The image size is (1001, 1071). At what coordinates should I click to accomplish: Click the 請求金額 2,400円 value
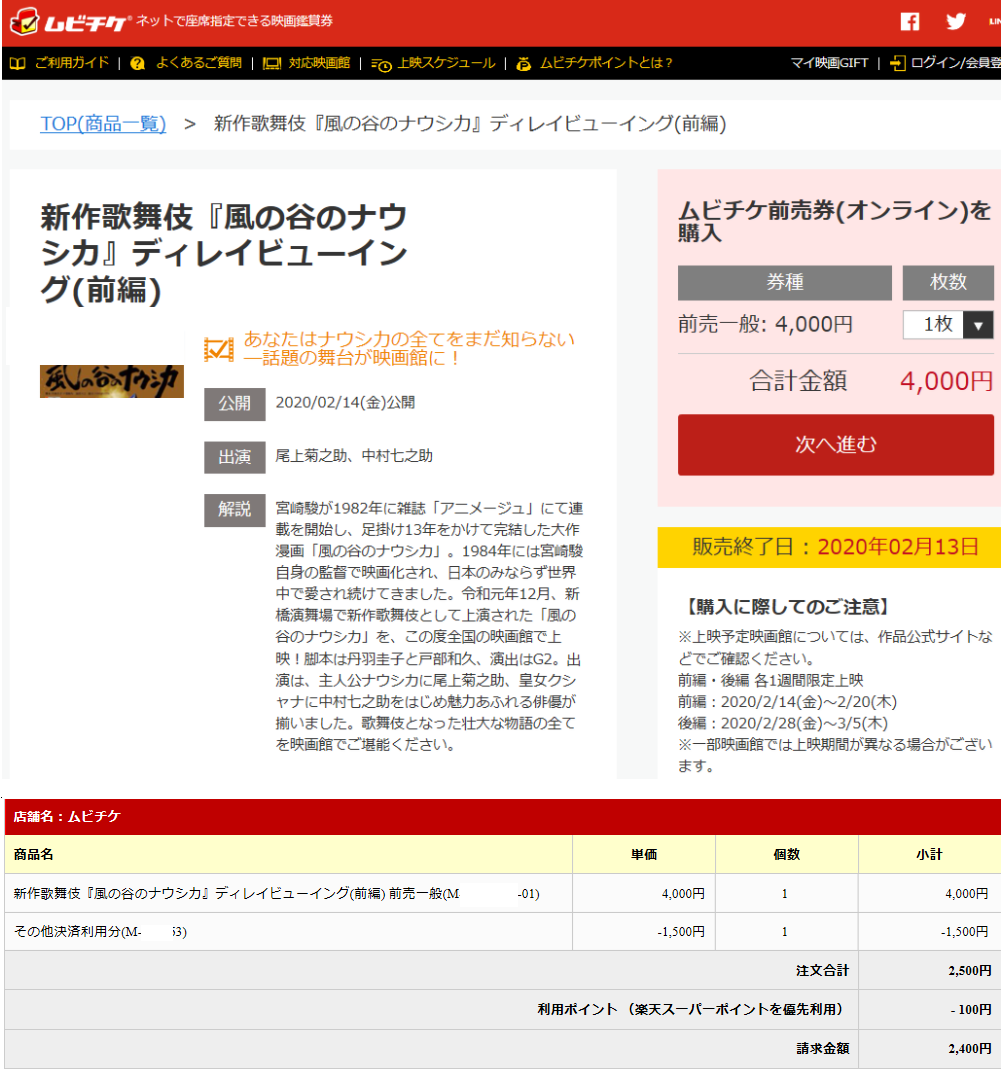970,1048
